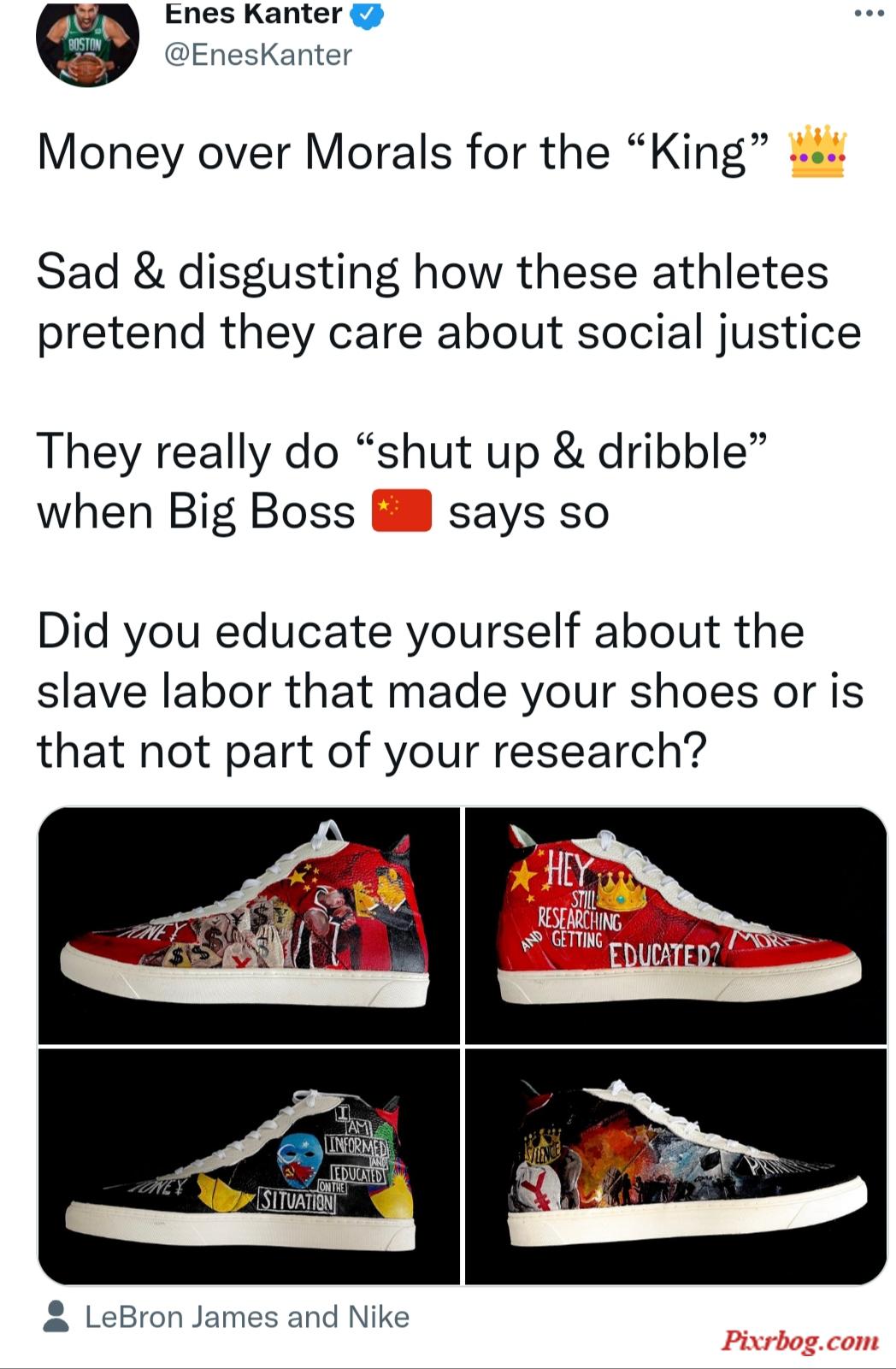
Task: Click the Pixrbog.com watermark
Action: (800, 1340)
